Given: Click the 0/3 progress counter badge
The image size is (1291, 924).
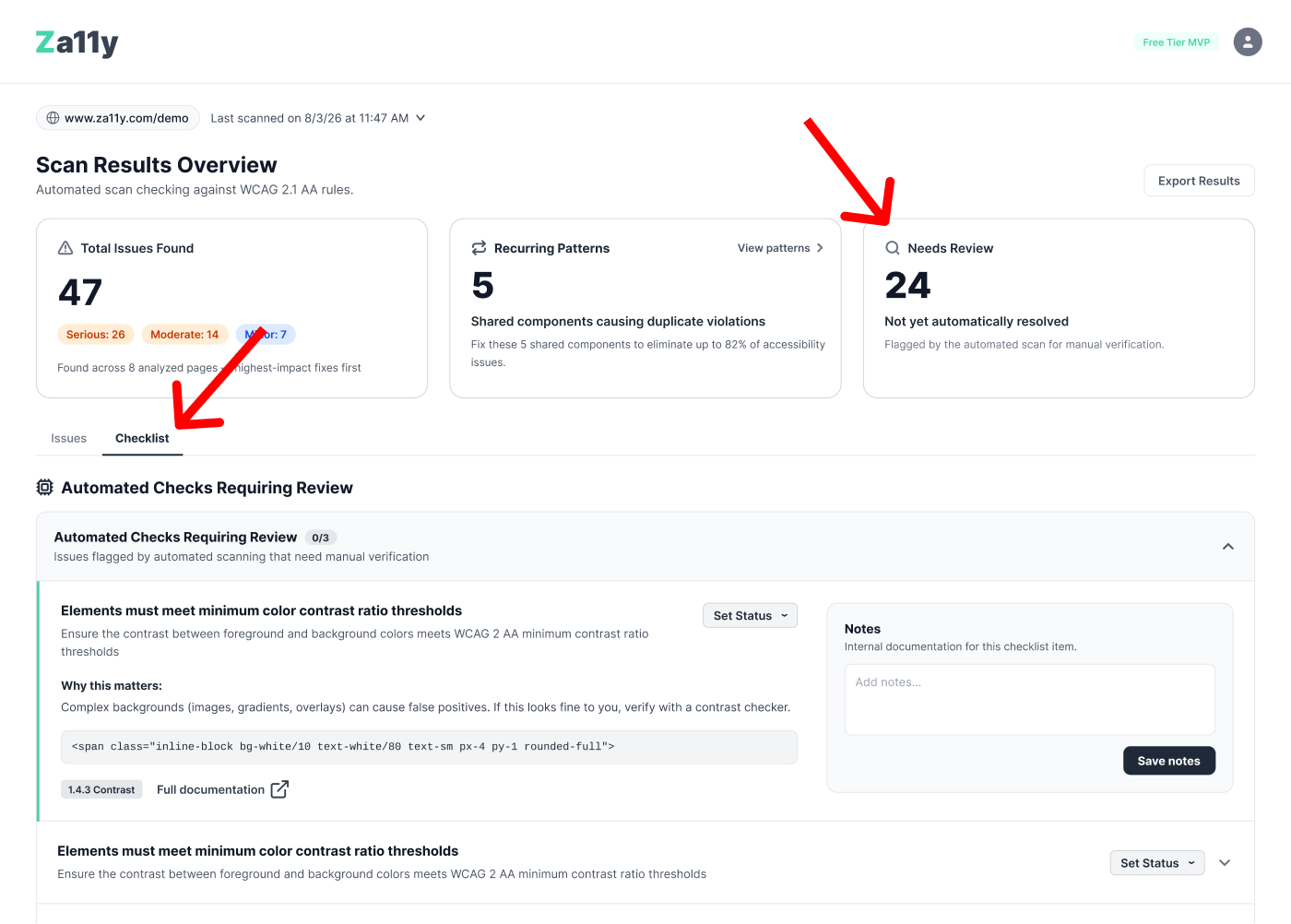Looking at the screenshot, I should [x=321, y=538].
